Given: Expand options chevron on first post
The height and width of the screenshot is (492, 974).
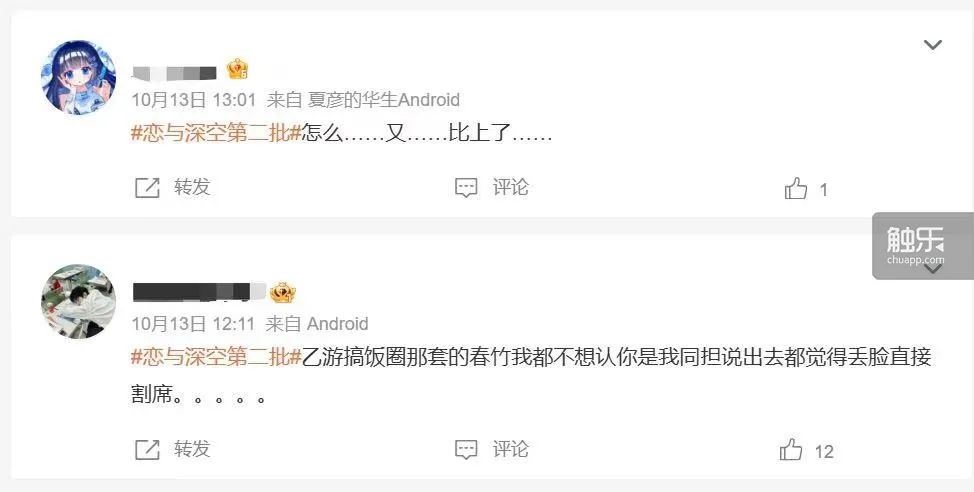Looking at the screenshot, I should tap(932, 45).
